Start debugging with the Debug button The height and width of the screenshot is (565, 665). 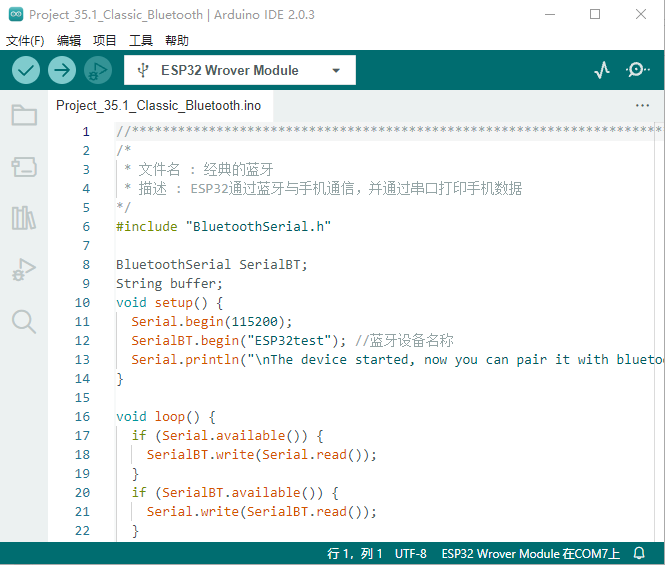(97, 70)
